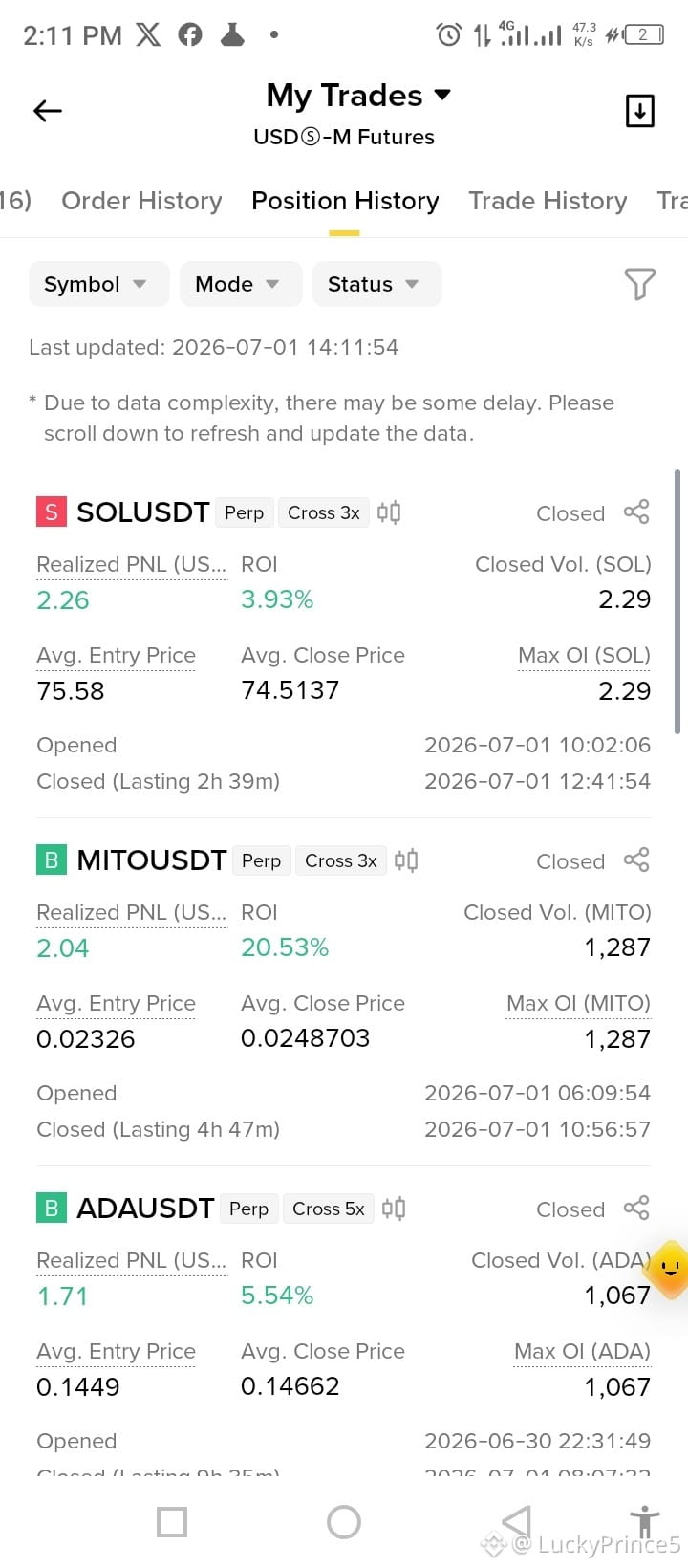Open SOLUSDT candlestick chart icon
This screenshot has width=688, height=1568.
tap(389, 512)
